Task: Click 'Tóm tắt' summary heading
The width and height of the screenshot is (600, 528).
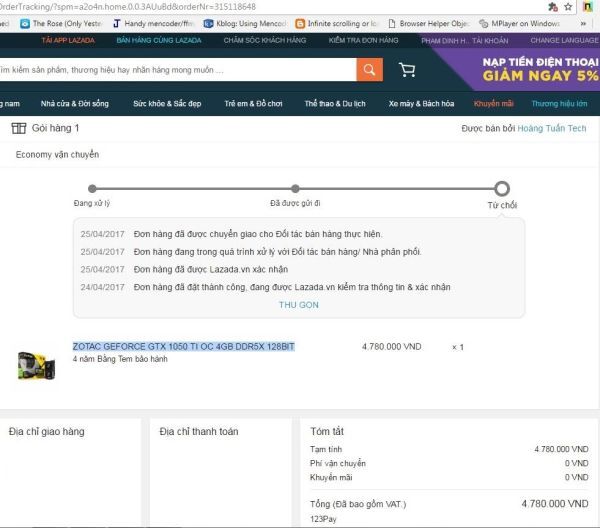Action: click(x=327, y=432)
